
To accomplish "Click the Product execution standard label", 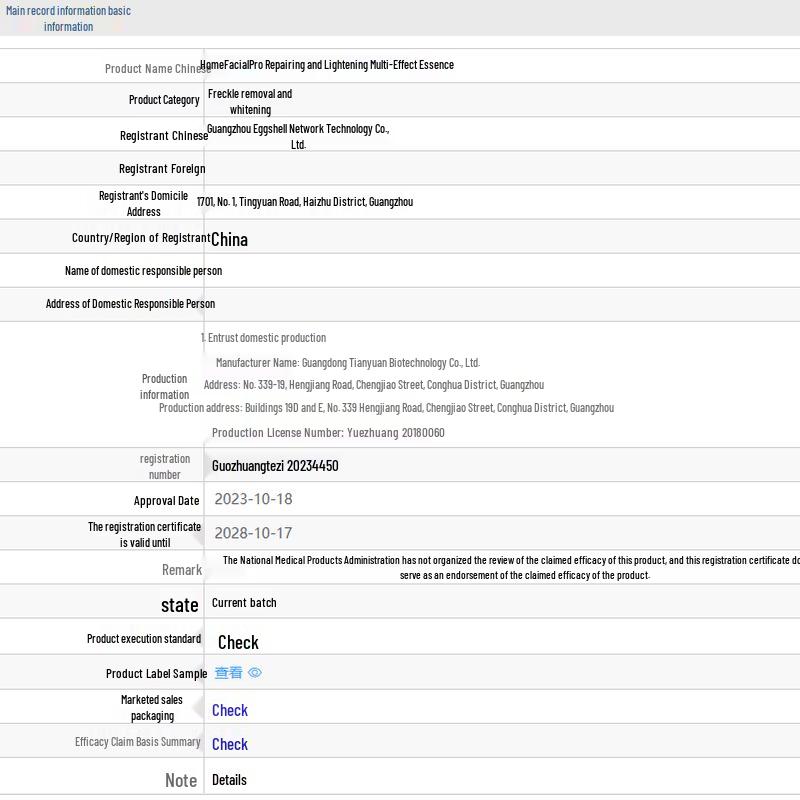I will click(144, 639).
